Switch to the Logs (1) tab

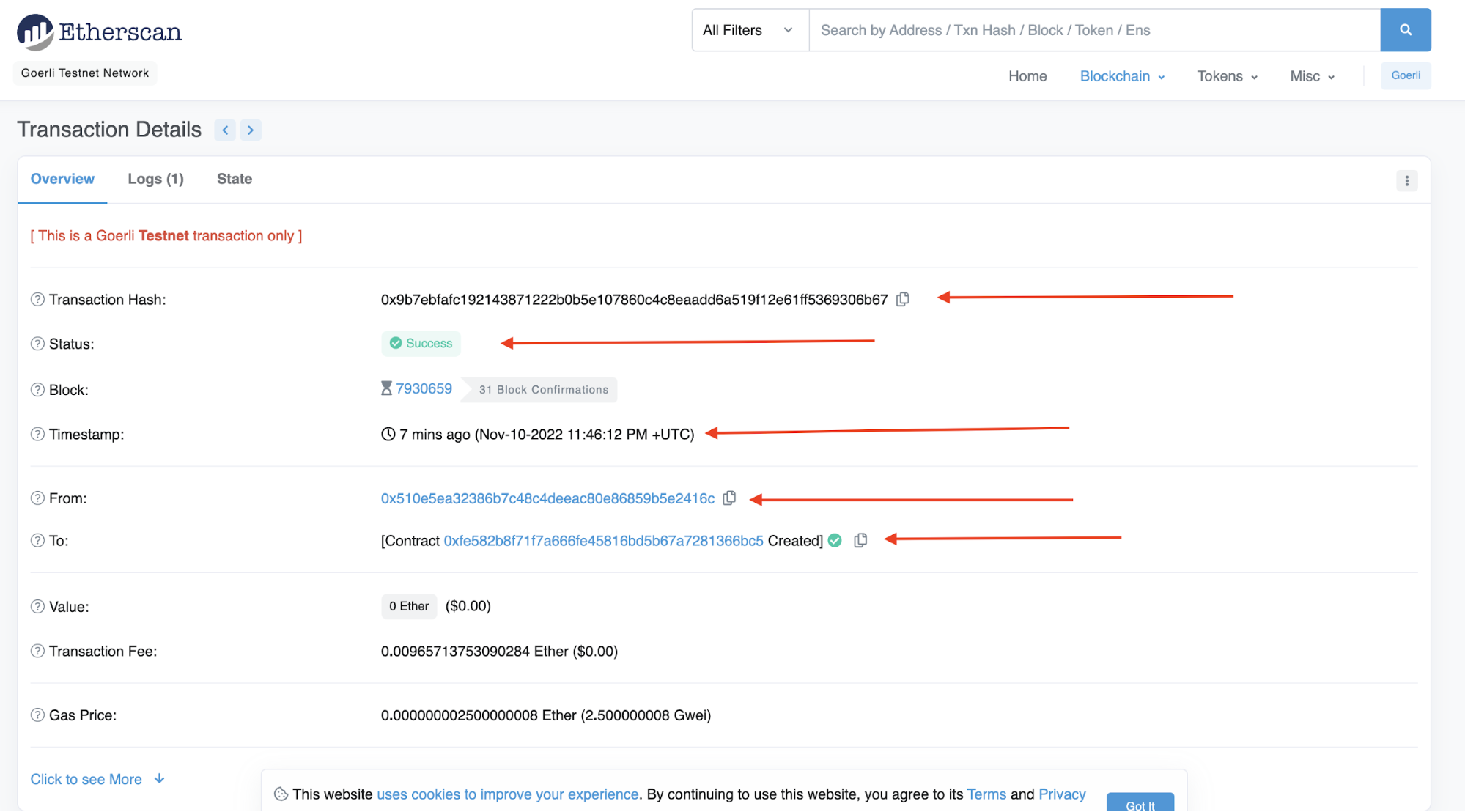click(155, 179)
